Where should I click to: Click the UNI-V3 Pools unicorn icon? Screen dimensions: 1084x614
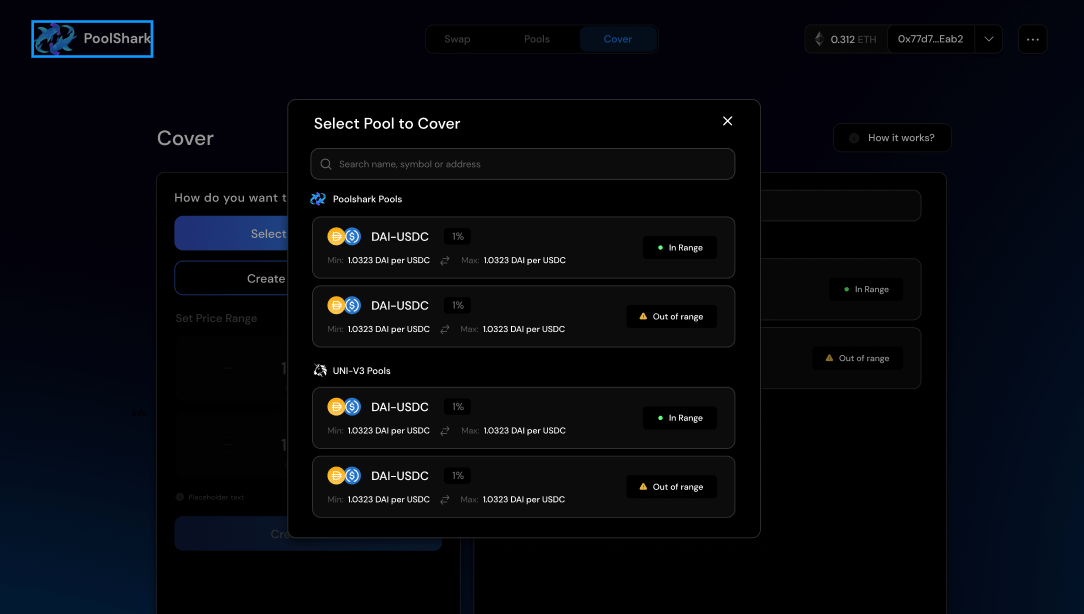click(x=320, y=371)
